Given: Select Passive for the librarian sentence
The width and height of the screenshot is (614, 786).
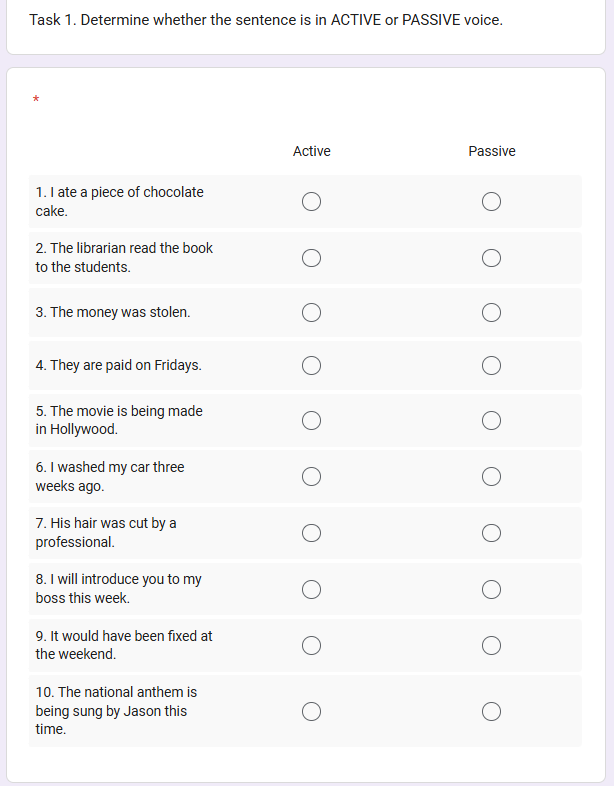Looking at the screenshot, I should pyautogui.click(x=491, y=258).
